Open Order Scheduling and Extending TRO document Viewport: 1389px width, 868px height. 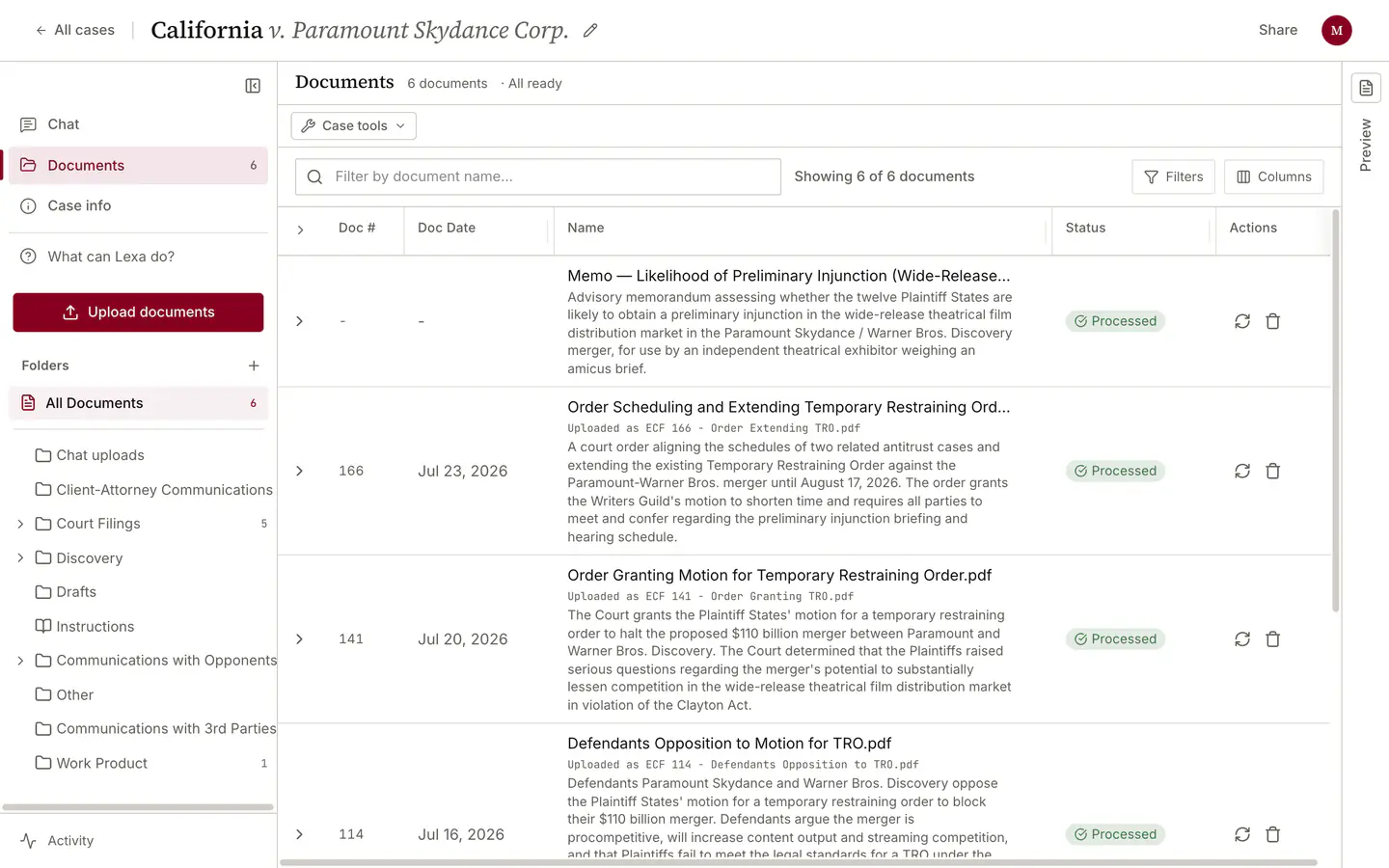[789, 407]
